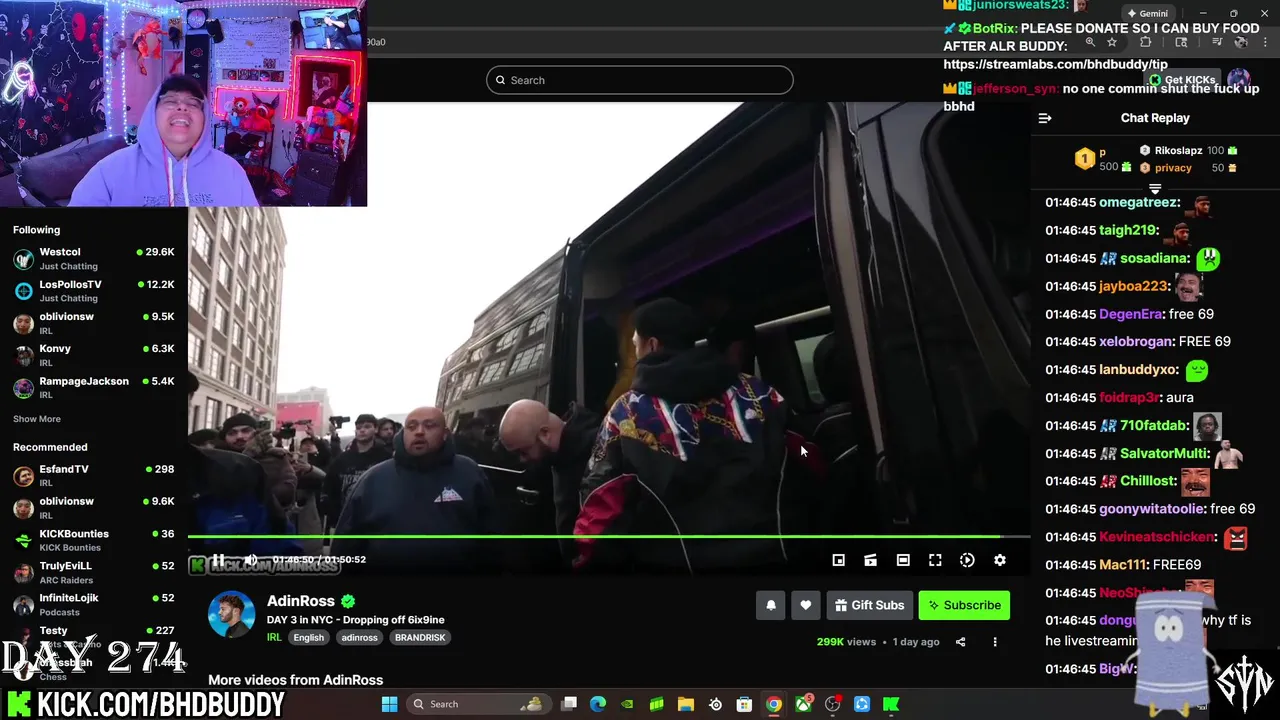Open Chrome zoom magnifier icon
This screenshot has width=1280, height=720.
1090,42
